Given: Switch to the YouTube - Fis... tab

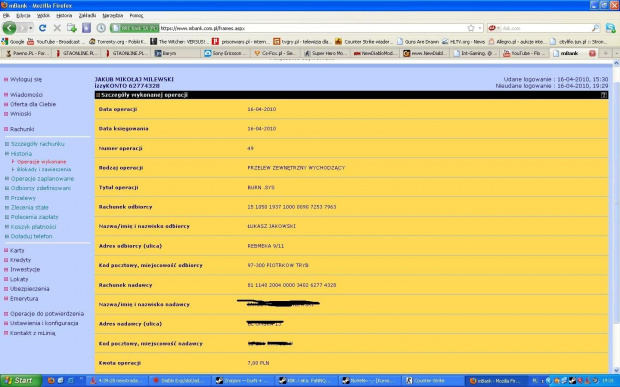Looking at the screenshot, I should coord(524,53).
